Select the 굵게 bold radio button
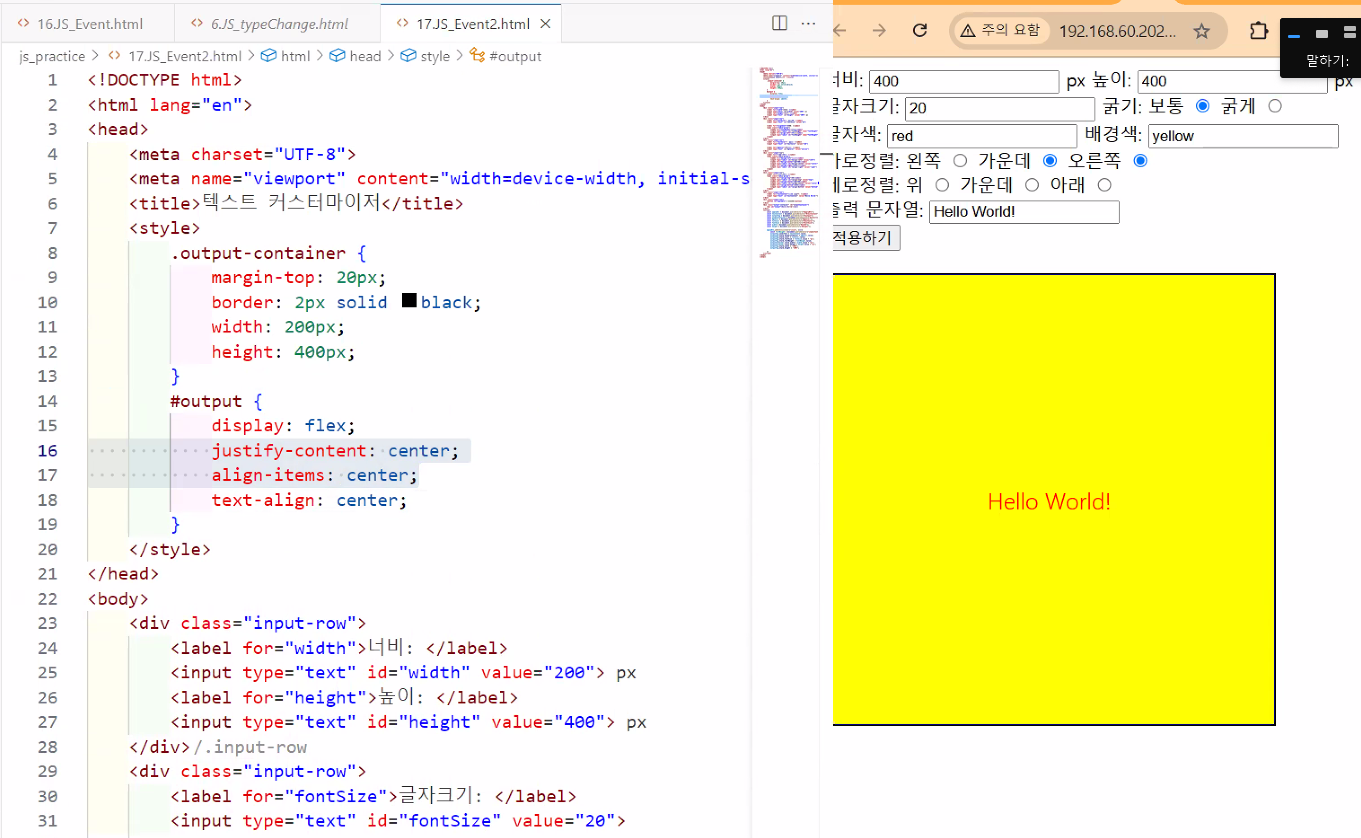 pos(1275,106)
